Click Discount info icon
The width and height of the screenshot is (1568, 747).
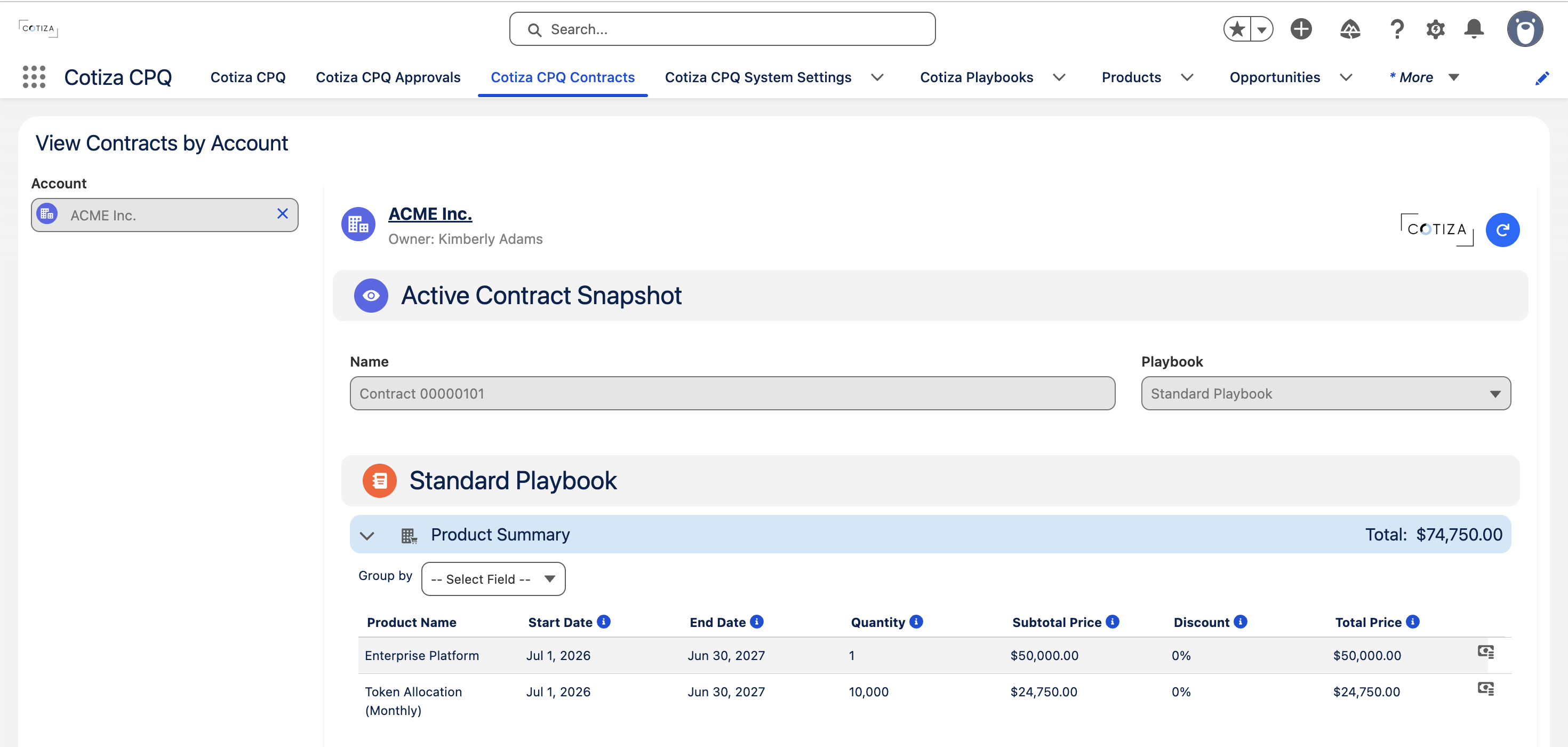pyautogui.click(x=1240, y=622)
